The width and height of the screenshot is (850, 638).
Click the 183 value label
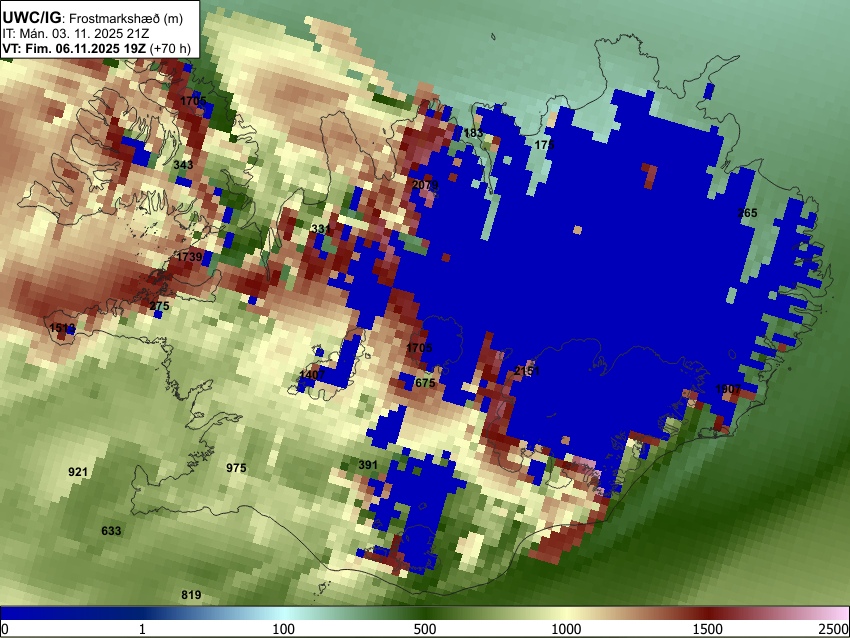[x=473, y=133]
